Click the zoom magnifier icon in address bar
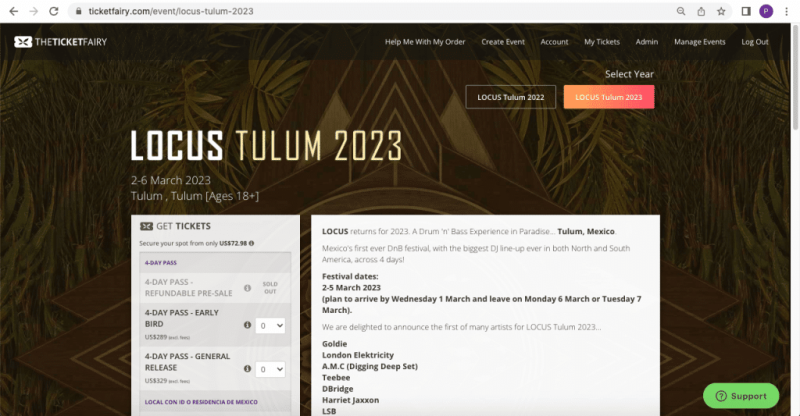Image resolution: width=800 pixels, height=416 pixels. tap(681, 11)
